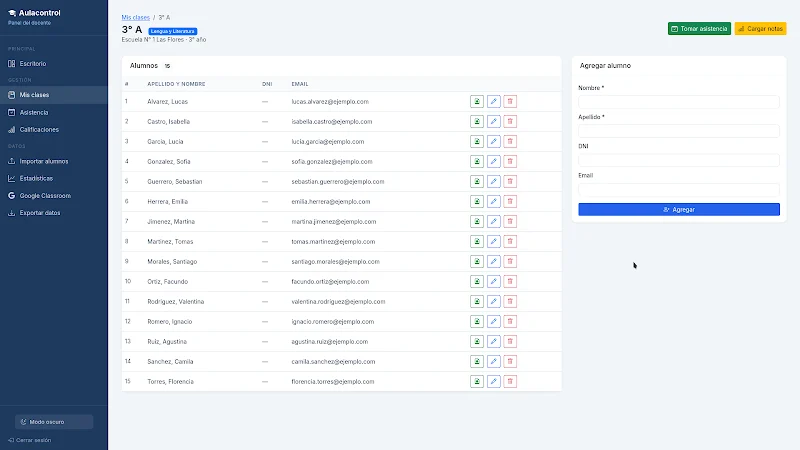Edit Morales, Santiago with pencil icon
The height and width of the screenshot is (450, 800).
point(493,261)
